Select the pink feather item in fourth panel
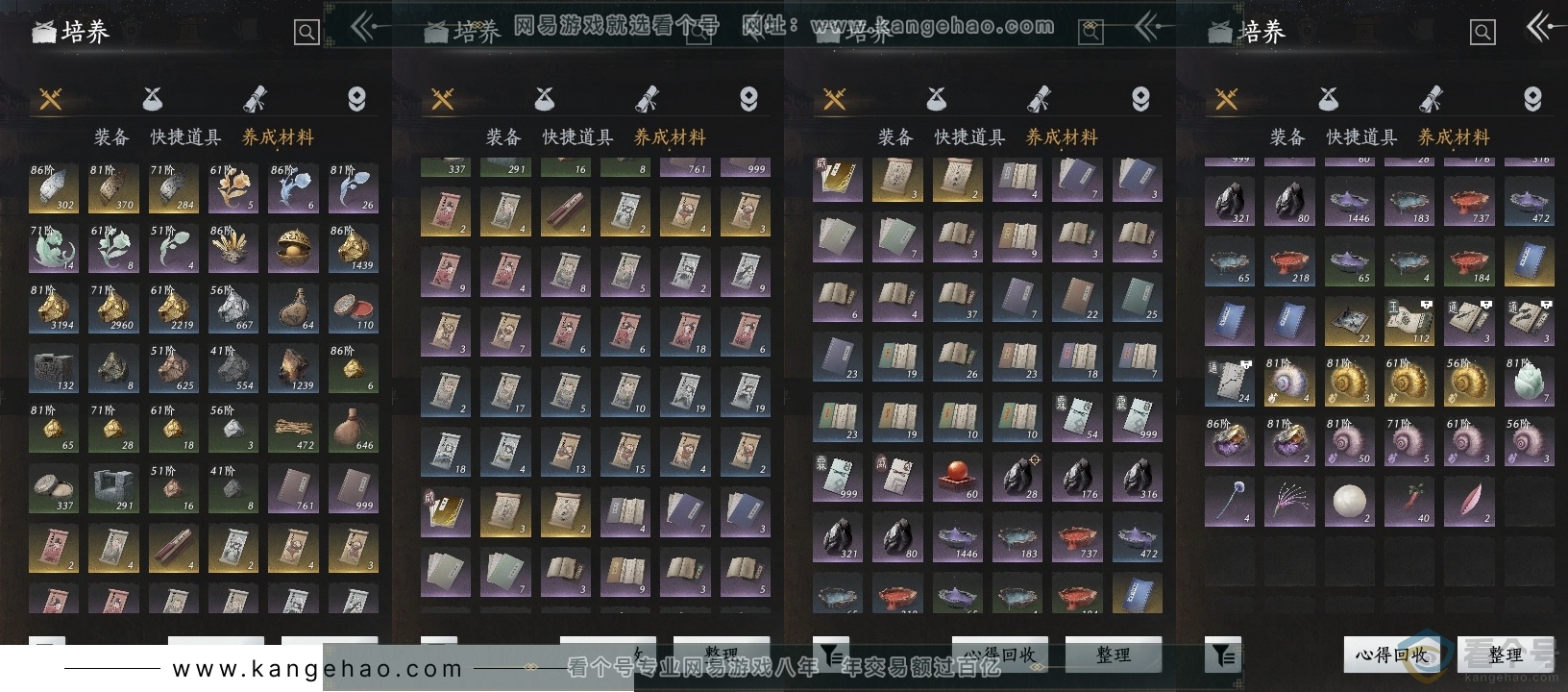Image resolution: width=1568 pixels, height=692 pixels. 1469,502
